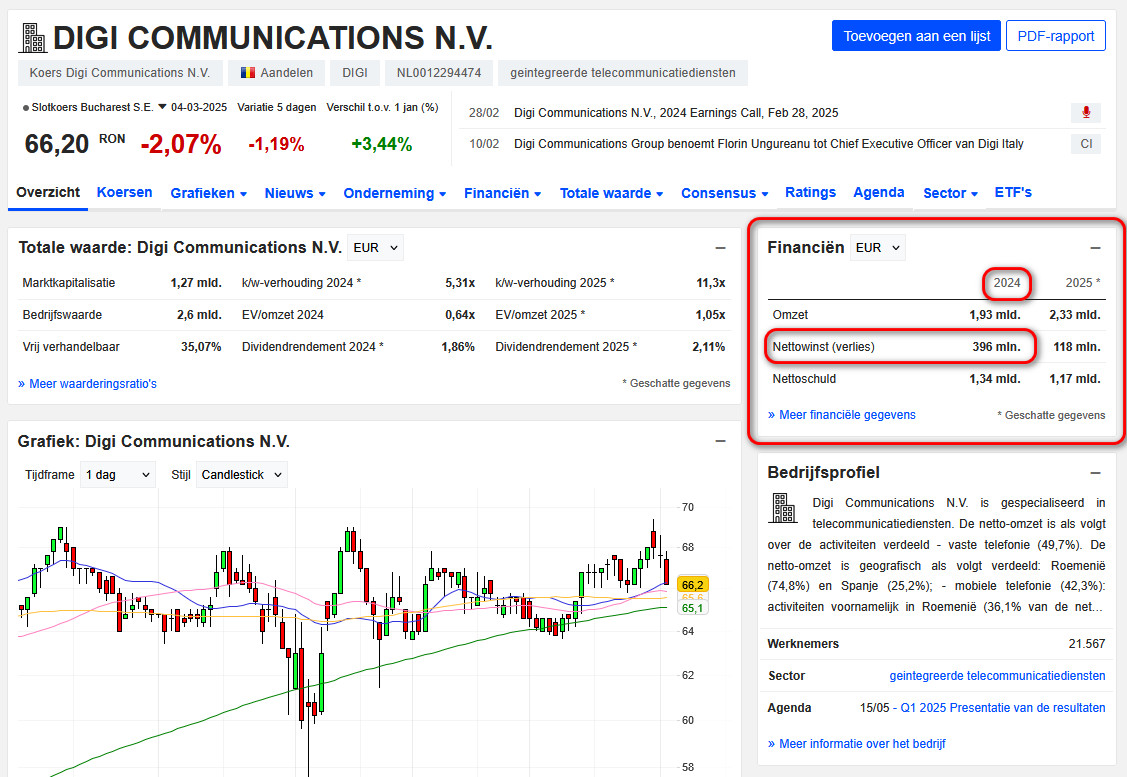Click the 1,17 mld. Nettoschuld 2025 value

(x=1075, y=379)
